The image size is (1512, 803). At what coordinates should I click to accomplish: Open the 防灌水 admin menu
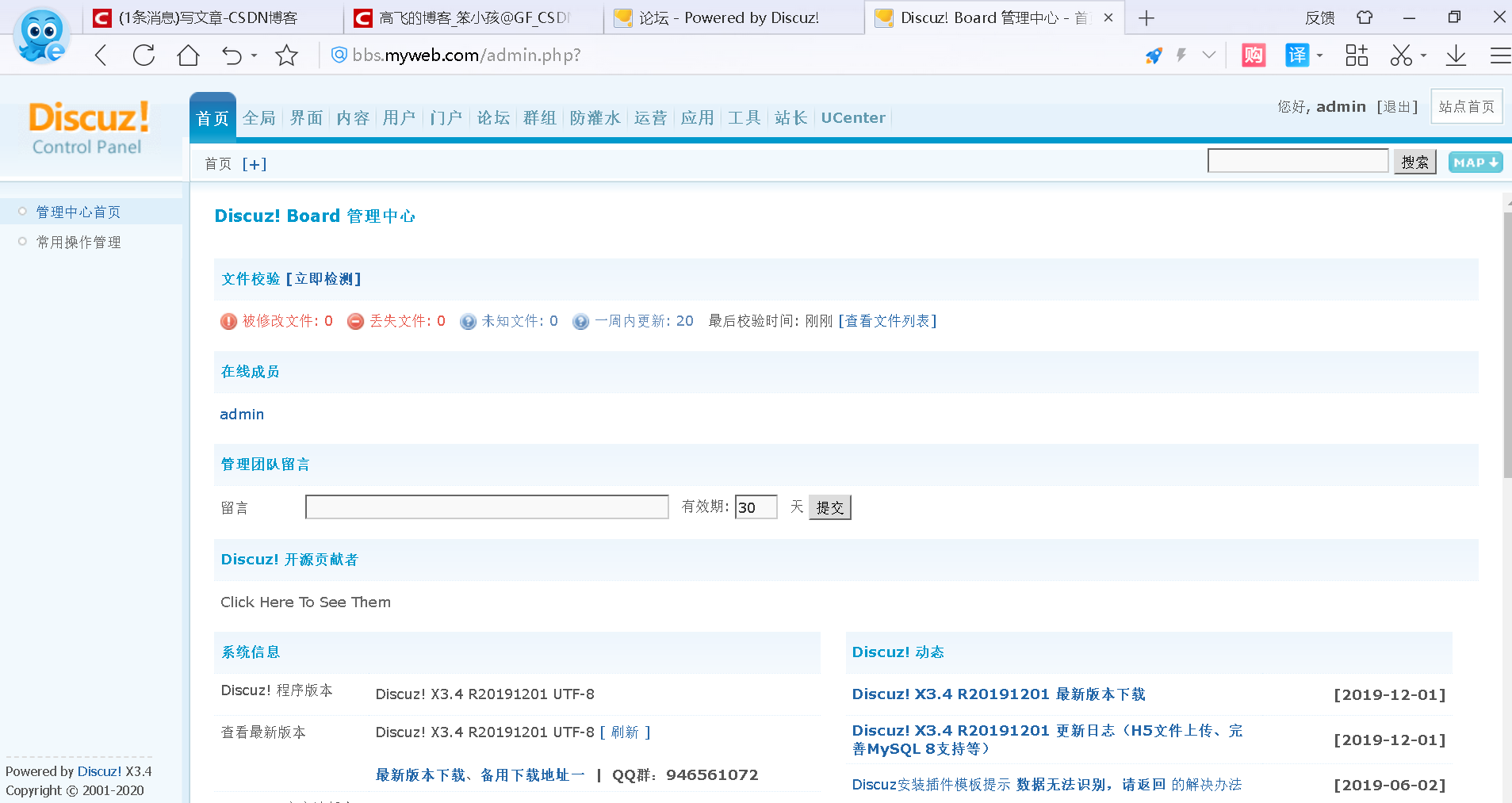(x=595, y=118)
